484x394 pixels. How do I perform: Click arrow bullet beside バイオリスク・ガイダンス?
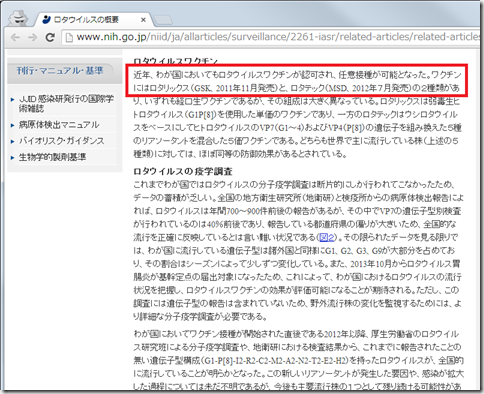tap(12, 141)
